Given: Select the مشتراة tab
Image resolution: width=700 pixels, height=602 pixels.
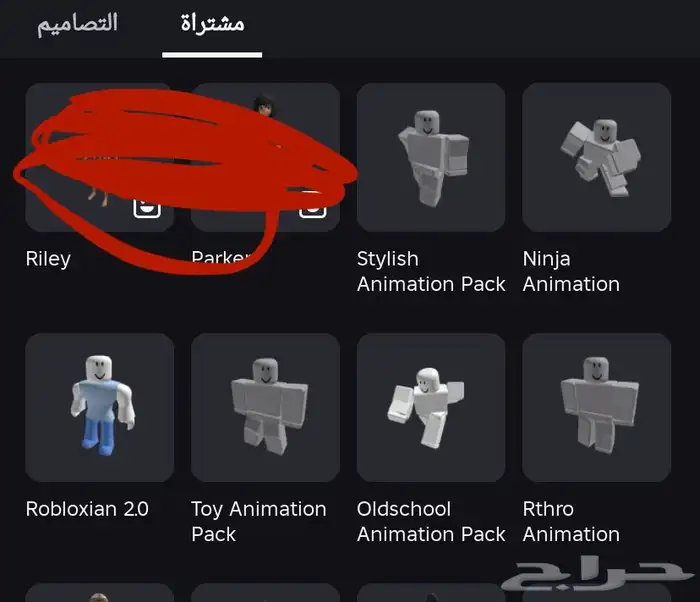Looking at the screenshot, I should 212,24.
